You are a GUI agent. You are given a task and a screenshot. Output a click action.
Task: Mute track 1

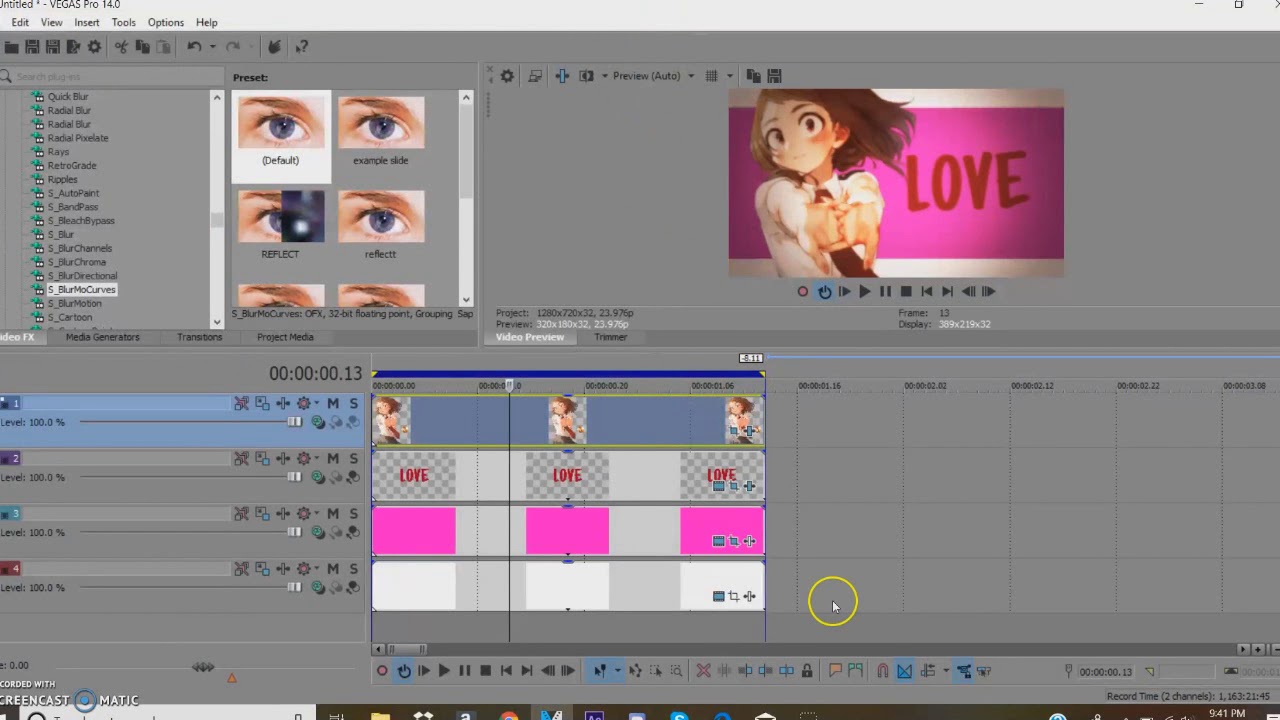tap(333, 403)
